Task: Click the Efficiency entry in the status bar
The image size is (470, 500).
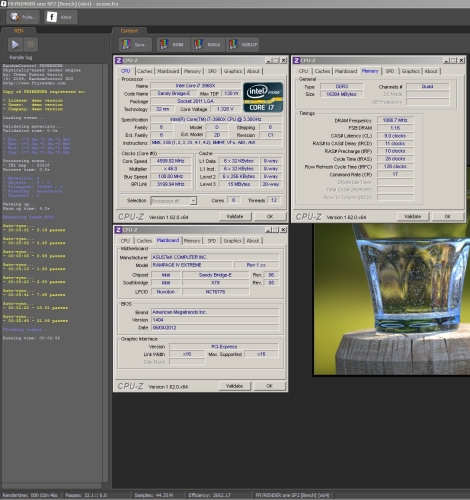Action: coord(209,495)
